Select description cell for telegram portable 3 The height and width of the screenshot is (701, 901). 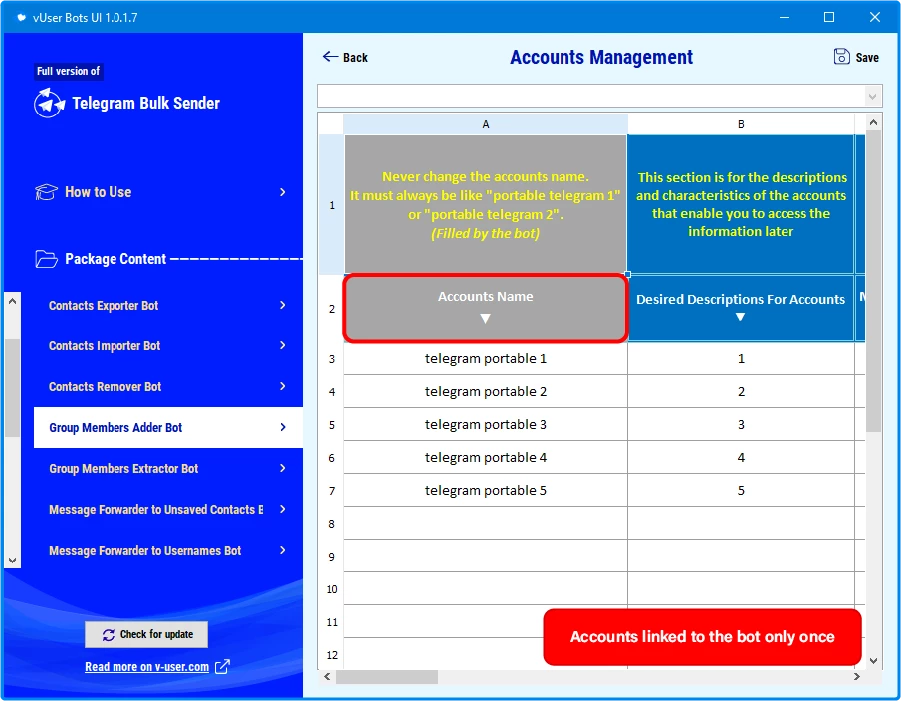click(741, 425)
